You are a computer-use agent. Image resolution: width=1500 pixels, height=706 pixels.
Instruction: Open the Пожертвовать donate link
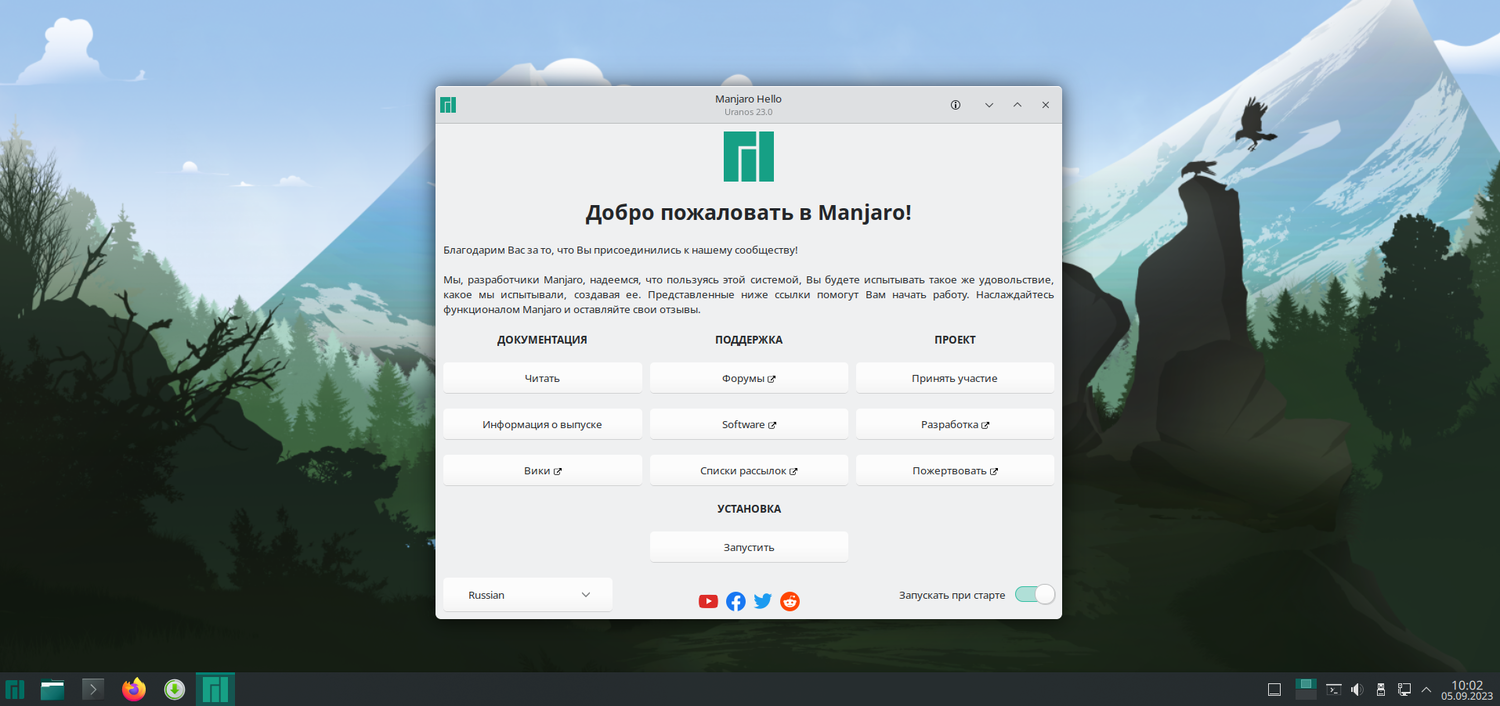955,470
